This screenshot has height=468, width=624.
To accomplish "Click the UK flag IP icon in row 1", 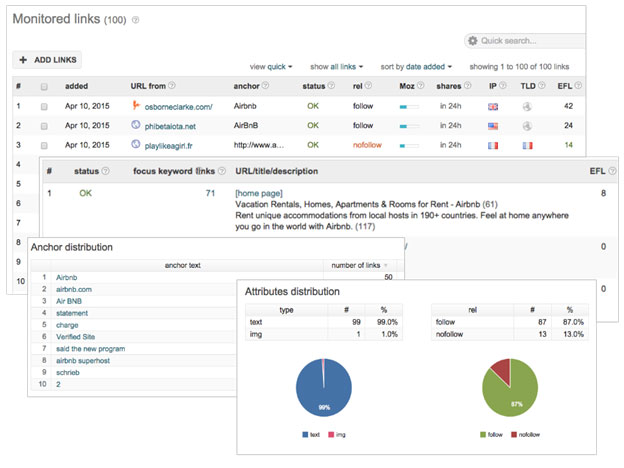I will pos(492,105).
